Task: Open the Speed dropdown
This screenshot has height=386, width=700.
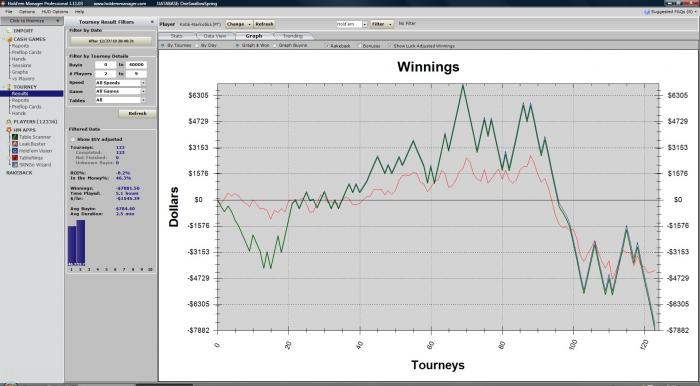Action: point(143,83)
